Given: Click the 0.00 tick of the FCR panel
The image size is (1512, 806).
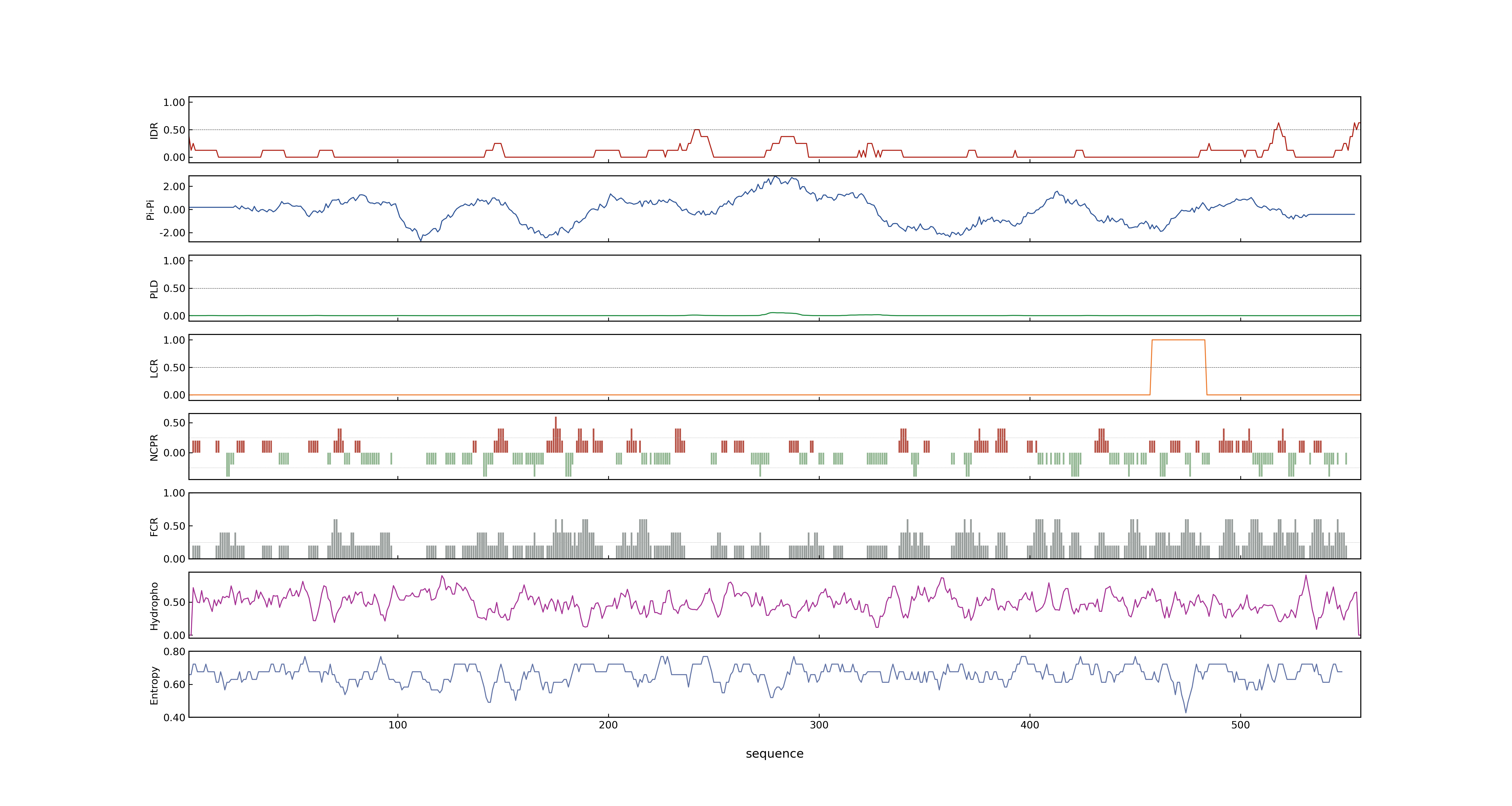Looking at the screenshot, I should coord(174,559).
